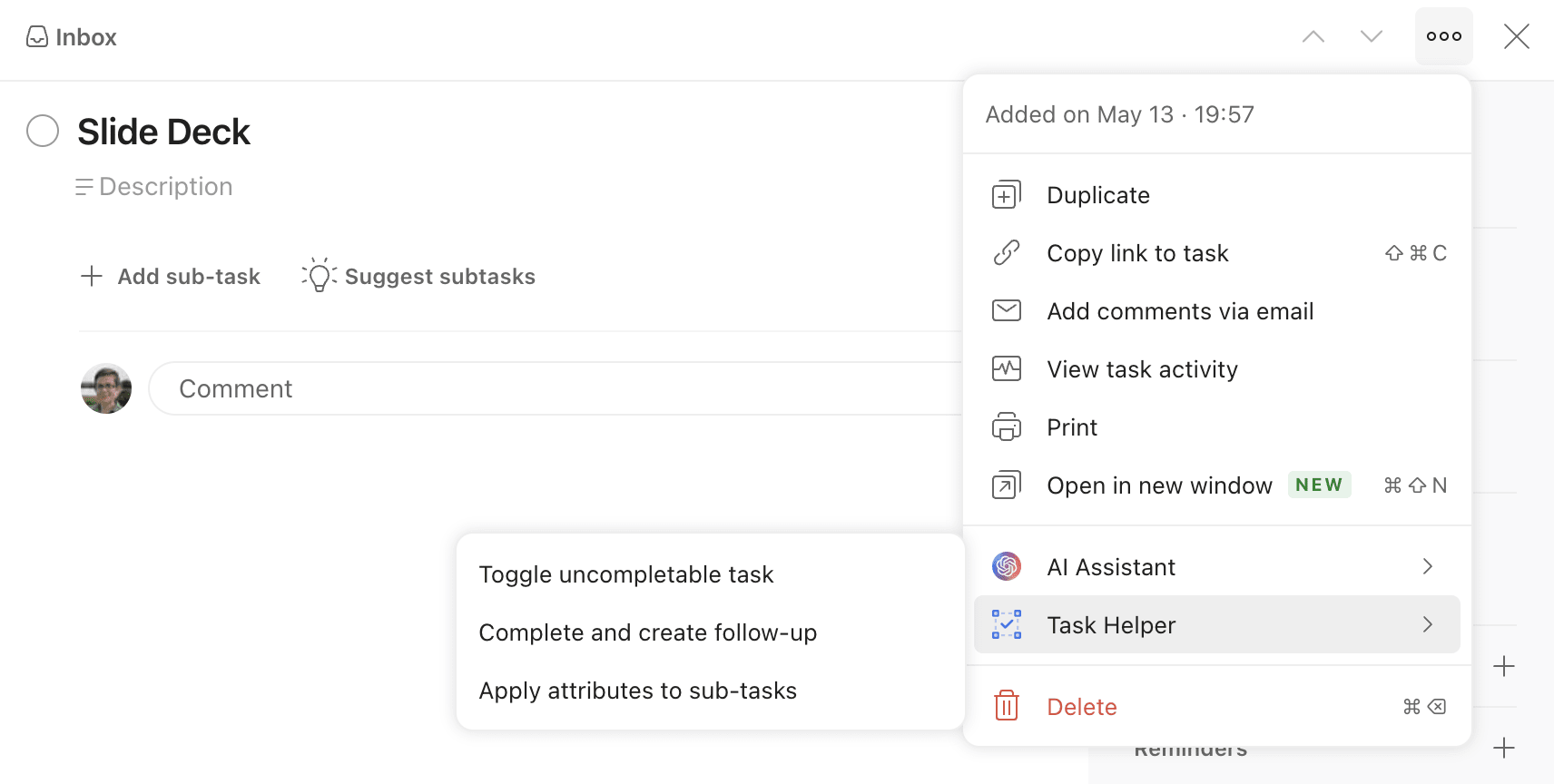Click the printer icon
Screen dimensions: 1554x784
(1006, 427)
